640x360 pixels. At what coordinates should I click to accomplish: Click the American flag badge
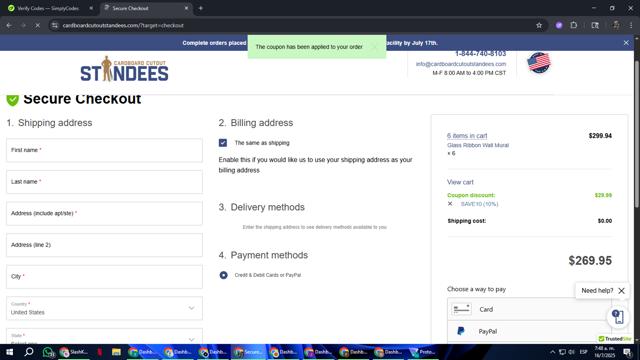click(539, 63)
